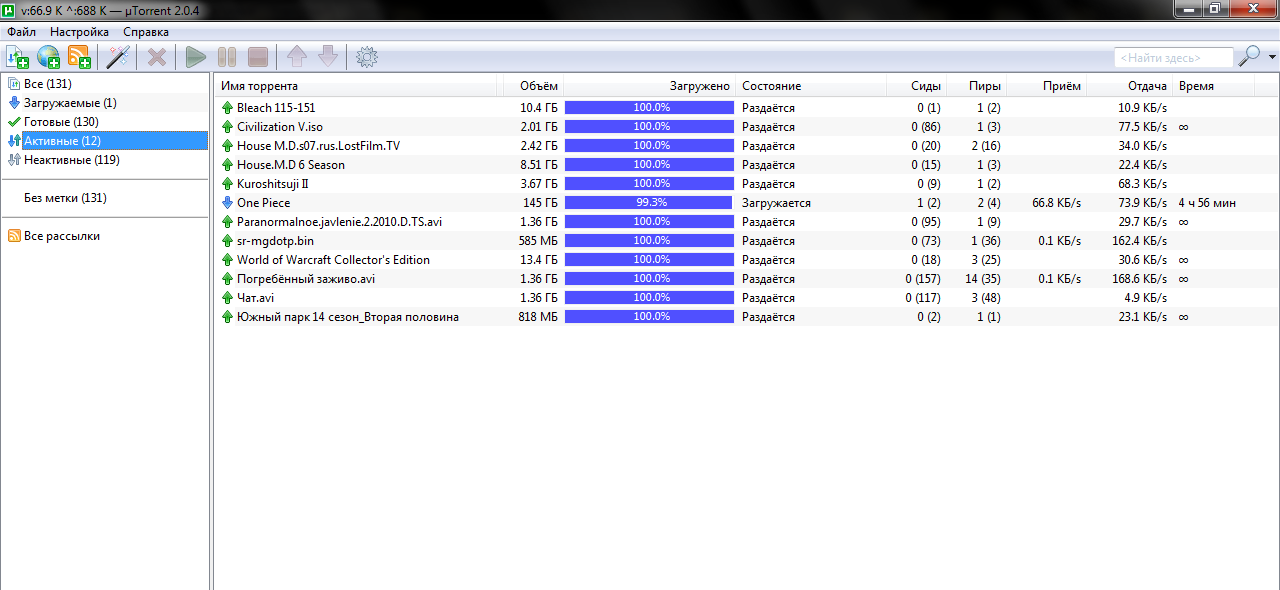Select Южный парк 14 сезон torrent

tap(746, 316)
